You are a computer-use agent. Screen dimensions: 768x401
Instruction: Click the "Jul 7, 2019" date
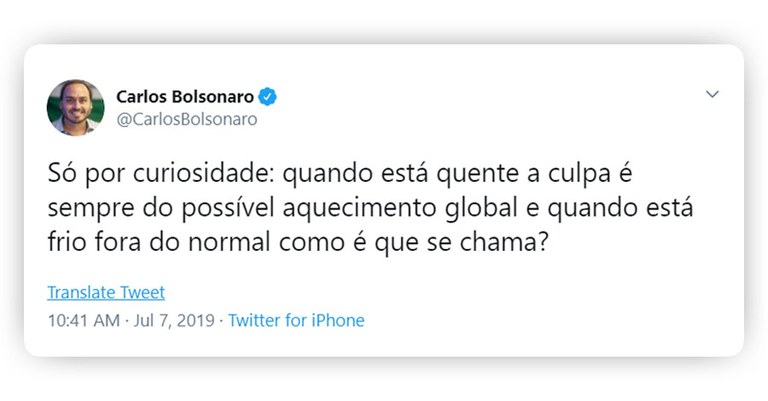tap(174, 321)
